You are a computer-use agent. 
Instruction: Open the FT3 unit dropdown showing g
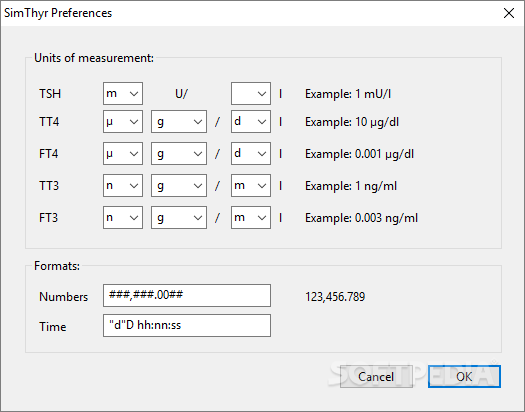[x=179, y=218]
